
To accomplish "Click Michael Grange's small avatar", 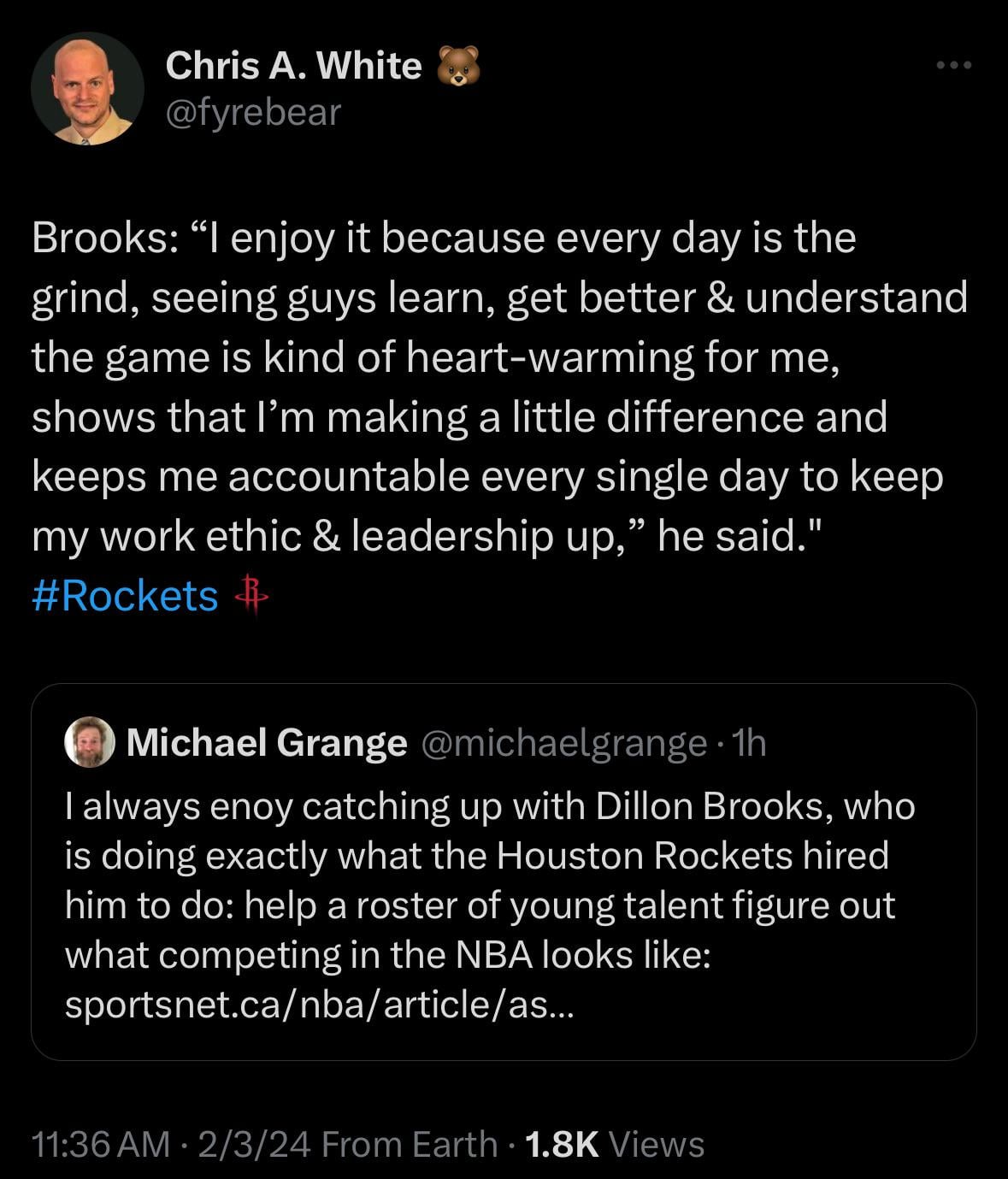I will (x=89, y=742).
